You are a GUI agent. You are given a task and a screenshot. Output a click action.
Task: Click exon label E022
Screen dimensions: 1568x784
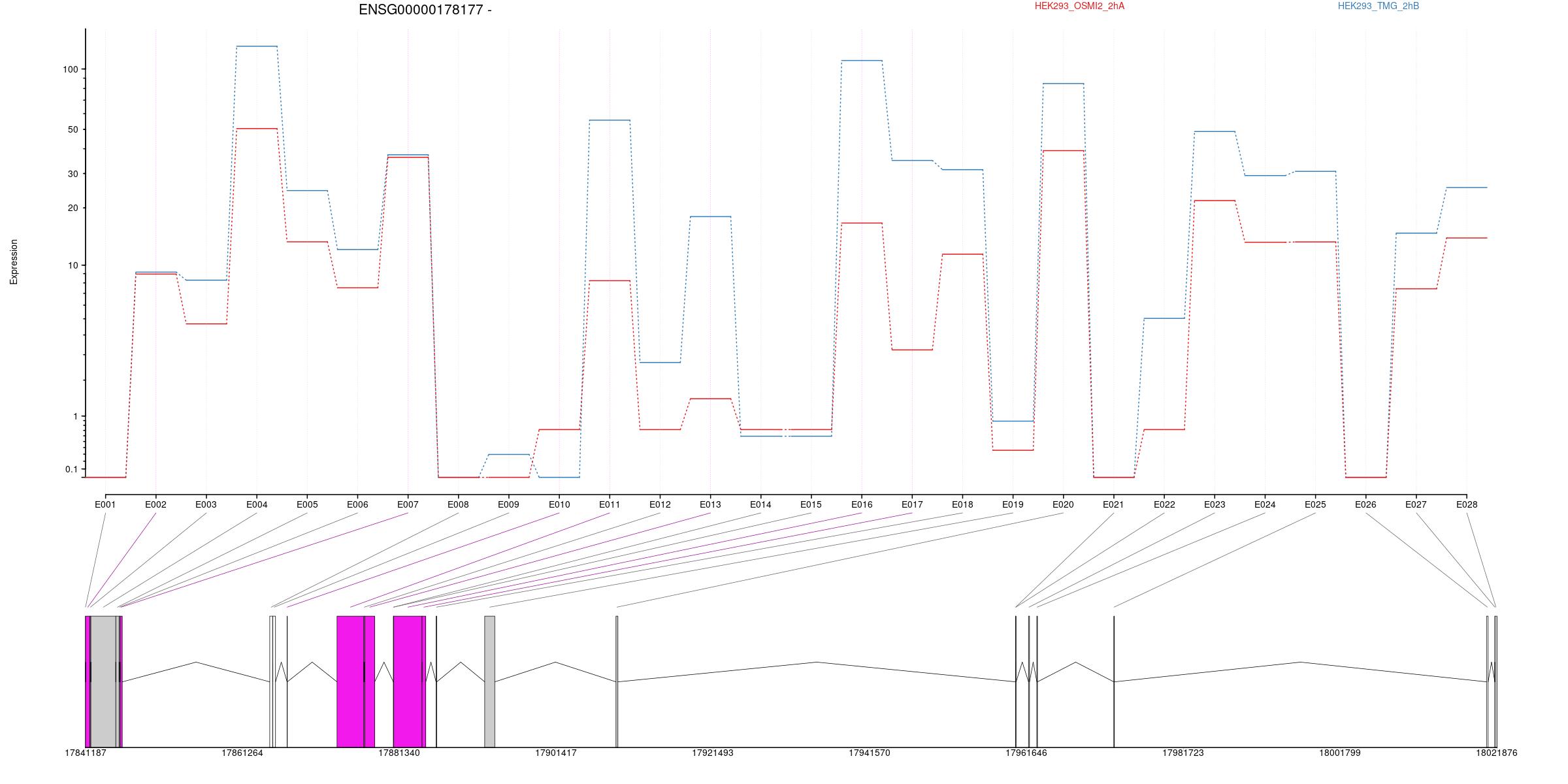pos(1164,504)
